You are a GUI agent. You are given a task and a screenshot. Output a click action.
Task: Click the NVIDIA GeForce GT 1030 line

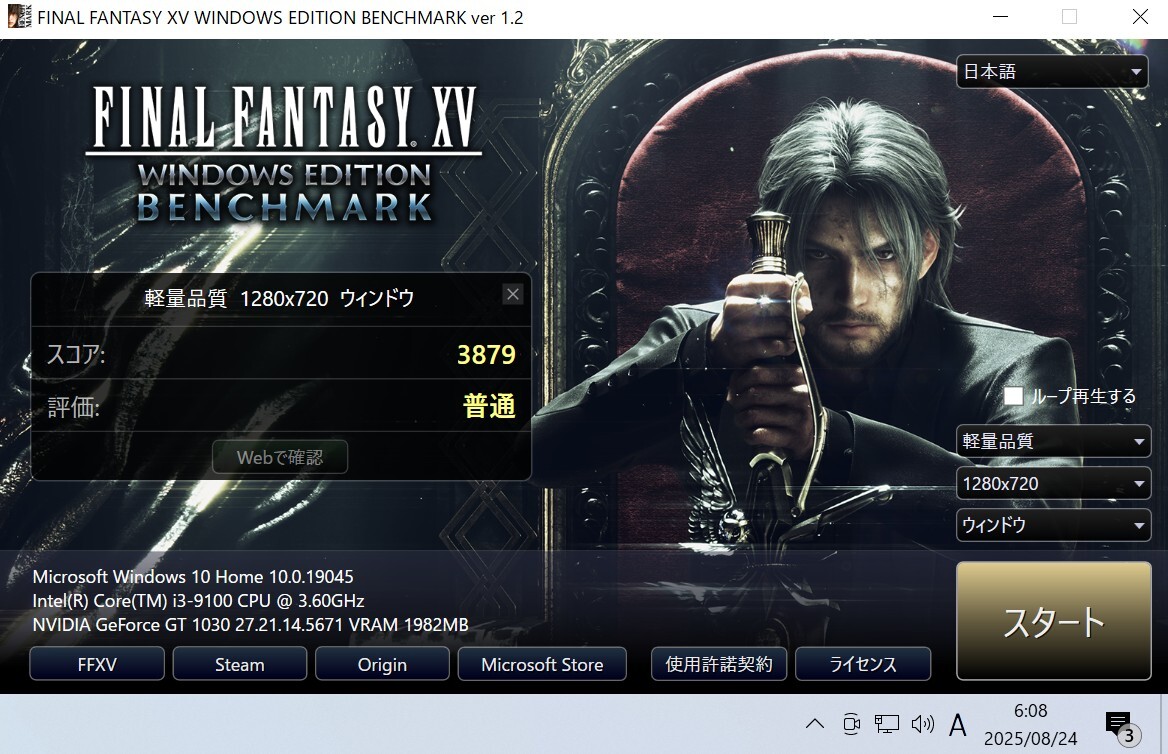(250, 624)
